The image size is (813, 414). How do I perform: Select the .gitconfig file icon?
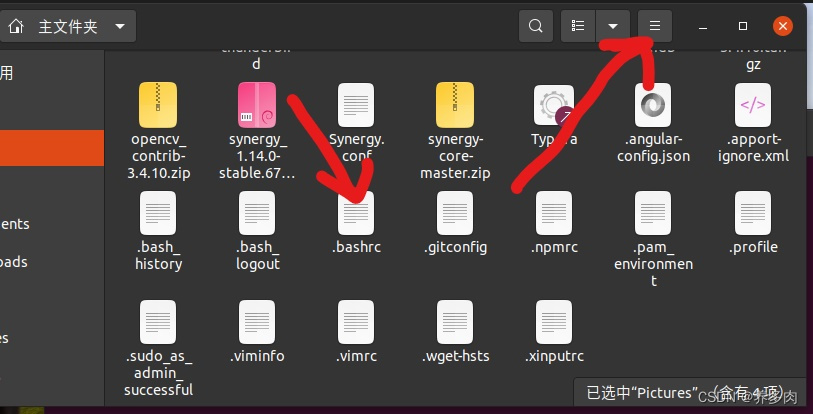pos(455,213)
